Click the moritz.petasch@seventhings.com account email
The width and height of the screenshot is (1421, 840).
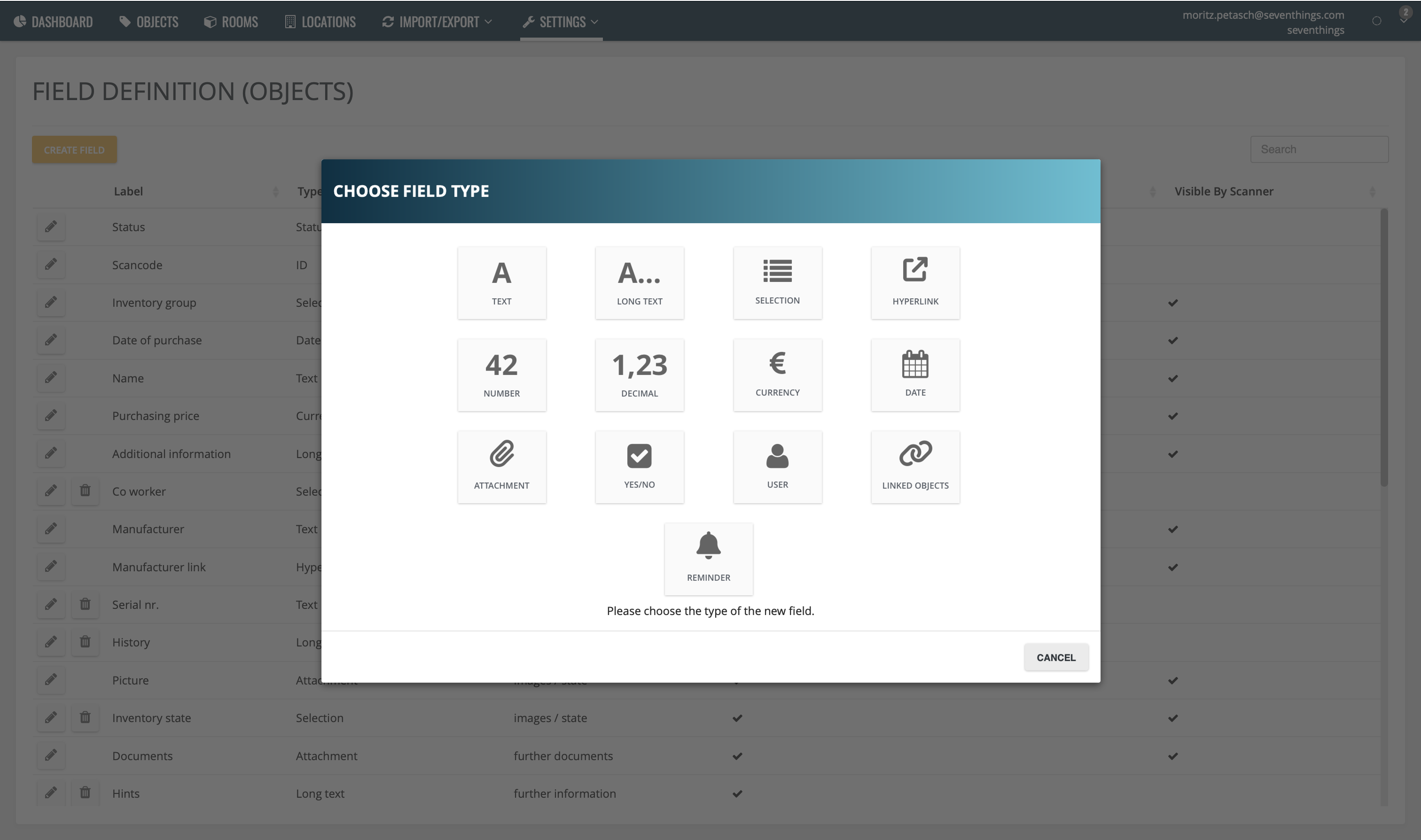tap(1263, 15)
